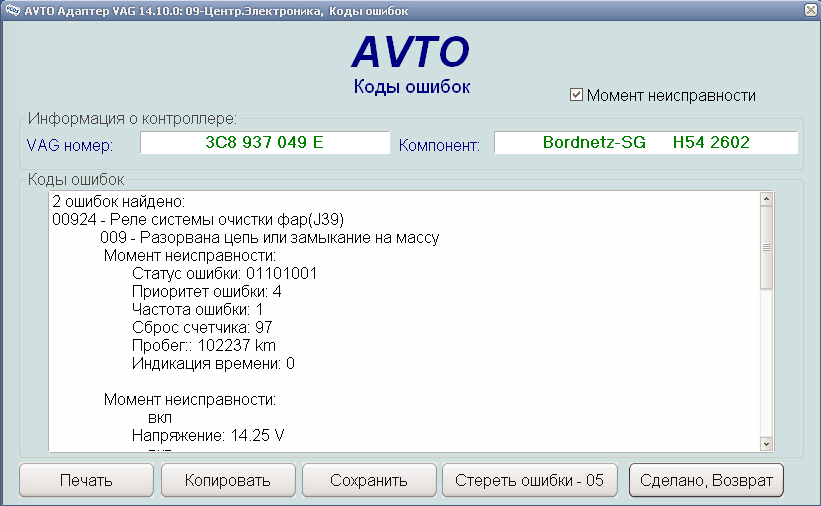Select fault line '00924 - Реле системы очистки фар(J39)'
This screenshot has height=506, width=821.
tap(198, 219)
